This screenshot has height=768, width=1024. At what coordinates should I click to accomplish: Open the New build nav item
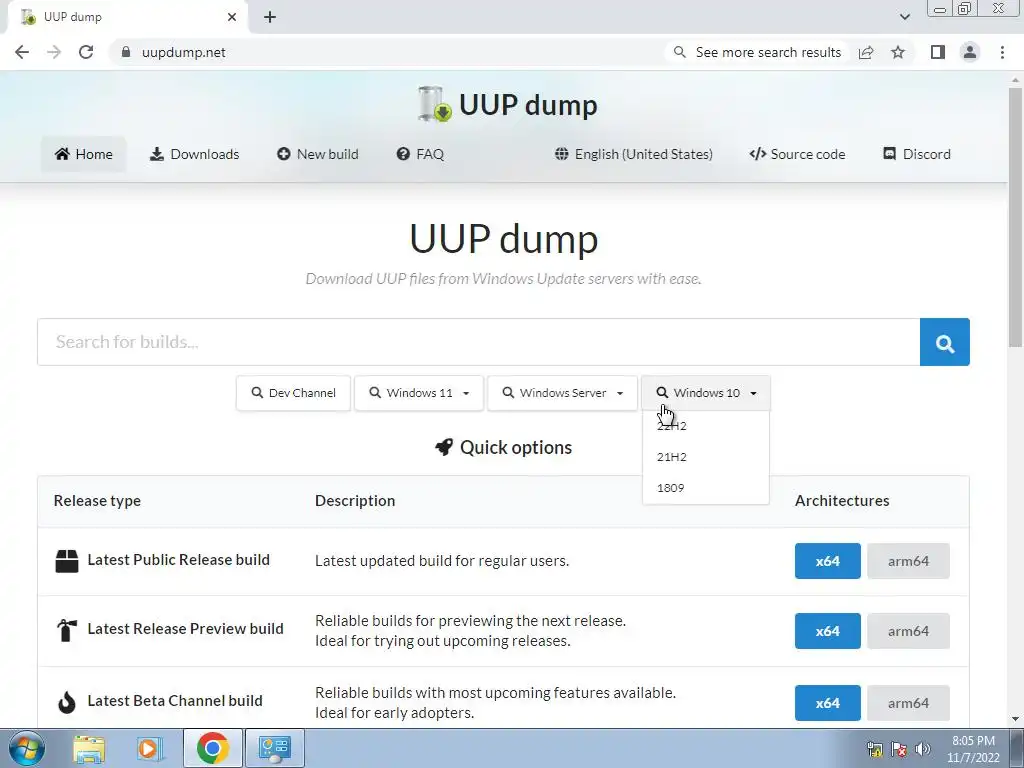(x=318, y=154)
